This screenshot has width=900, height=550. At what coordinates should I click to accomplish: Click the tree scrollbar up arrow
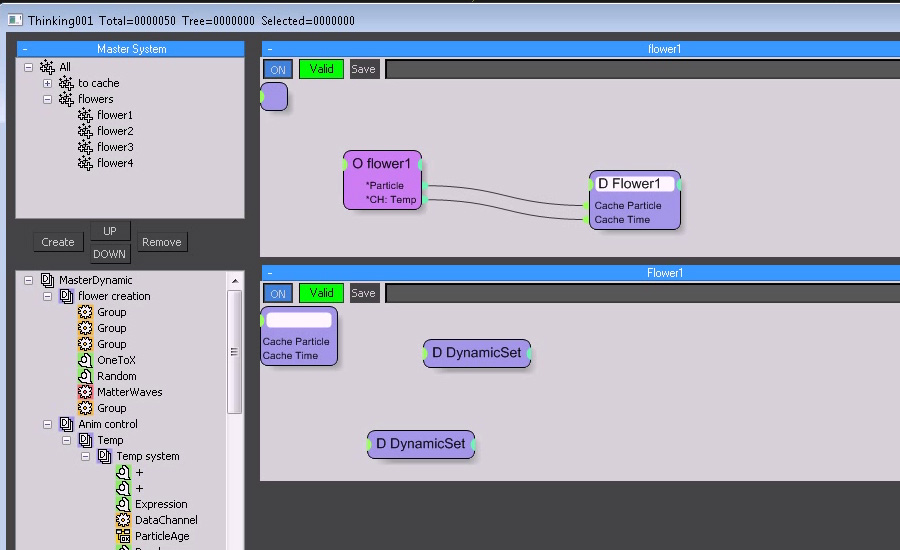click(235, 281)
